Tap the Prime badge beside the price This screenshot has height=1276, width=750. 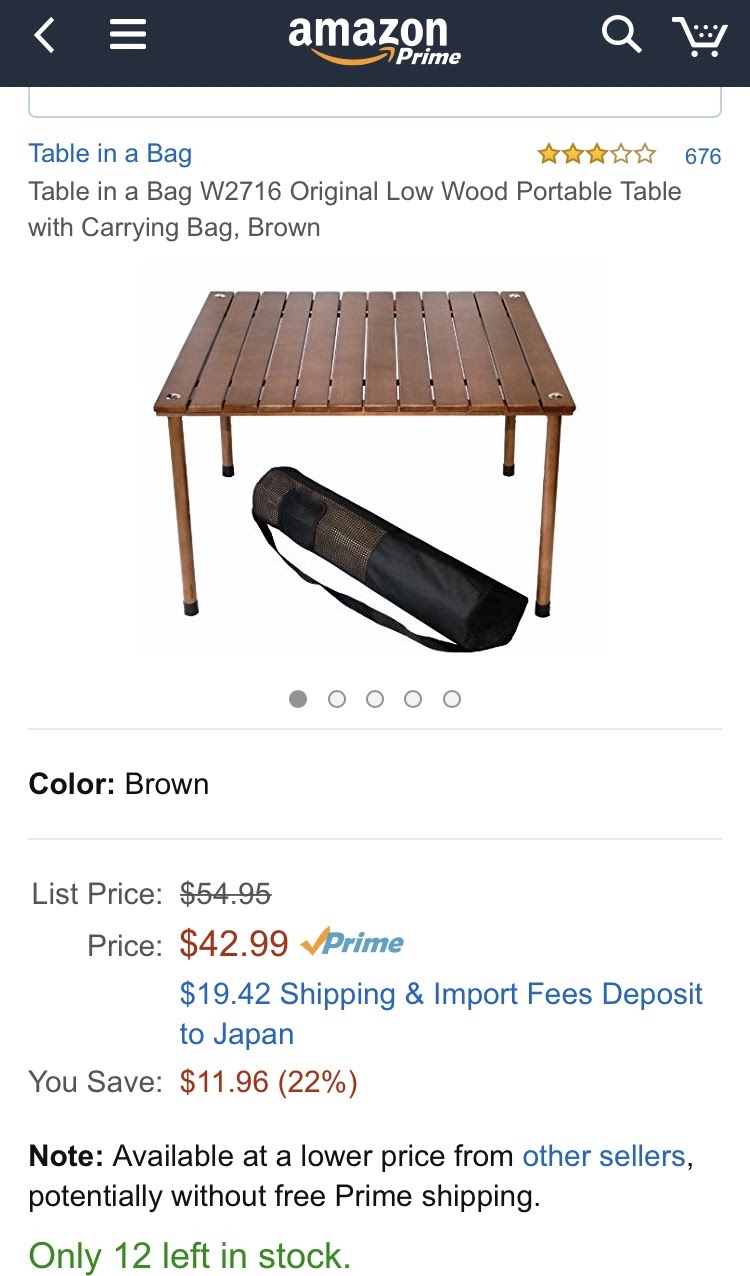click(352, 942)
